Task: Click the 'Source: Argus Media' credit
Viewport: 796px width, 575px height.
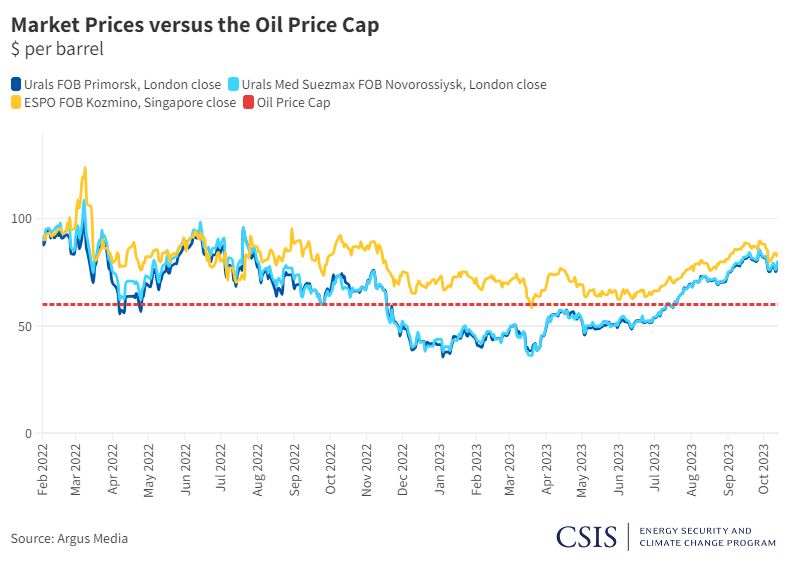Action: [69, 539]
